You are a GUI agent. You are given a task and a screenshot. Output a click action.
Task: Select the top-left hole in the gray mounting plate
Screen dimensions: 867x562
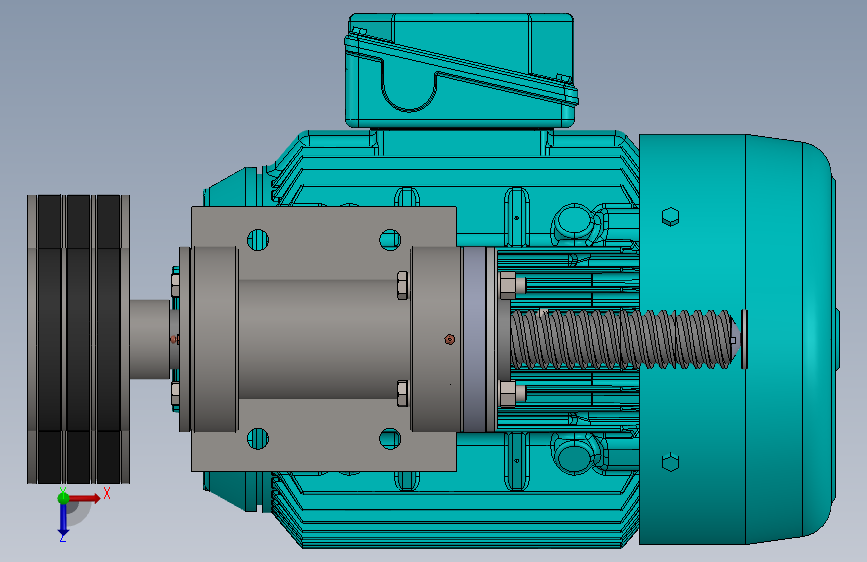[258, 240]
